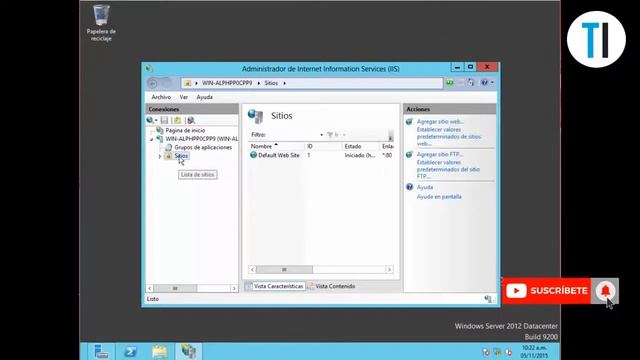Open the Ver menu
The height and width of the screenshot is (360, 640).
click(184, 97)
